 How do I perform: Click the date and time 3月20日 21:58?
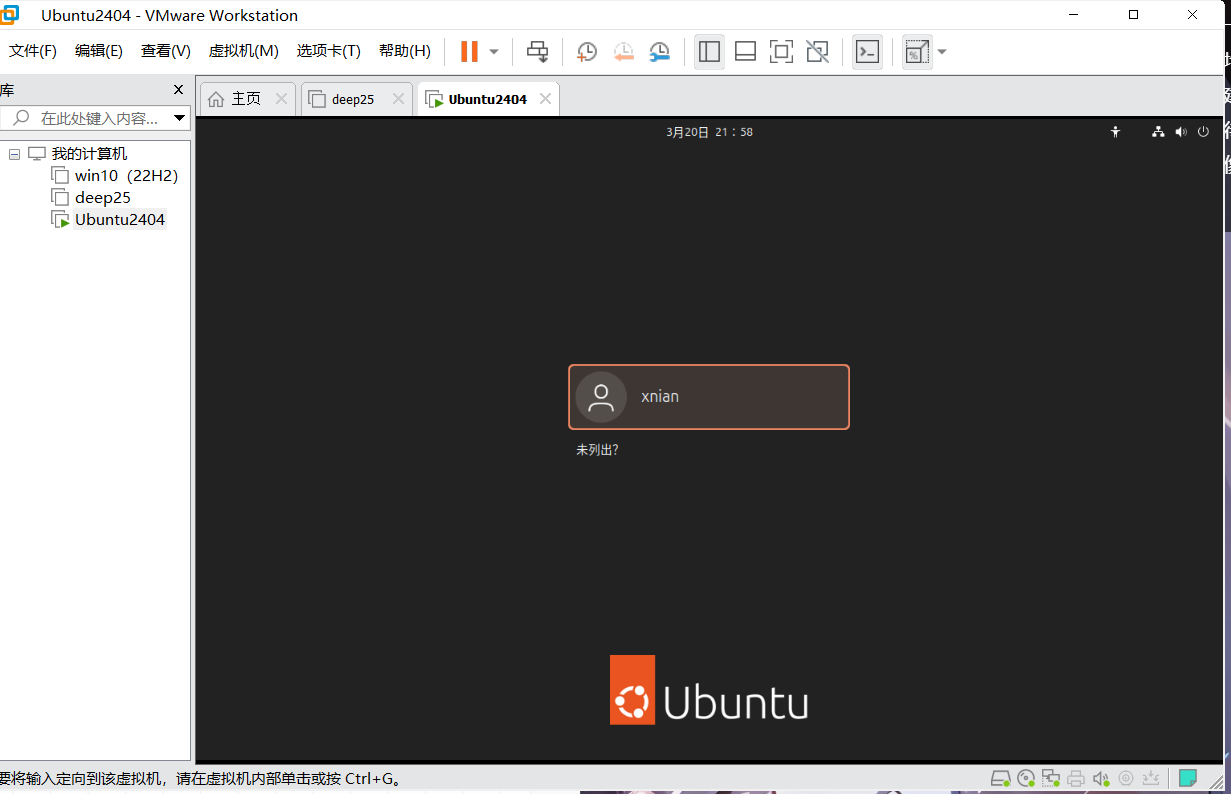pos(709,132)
